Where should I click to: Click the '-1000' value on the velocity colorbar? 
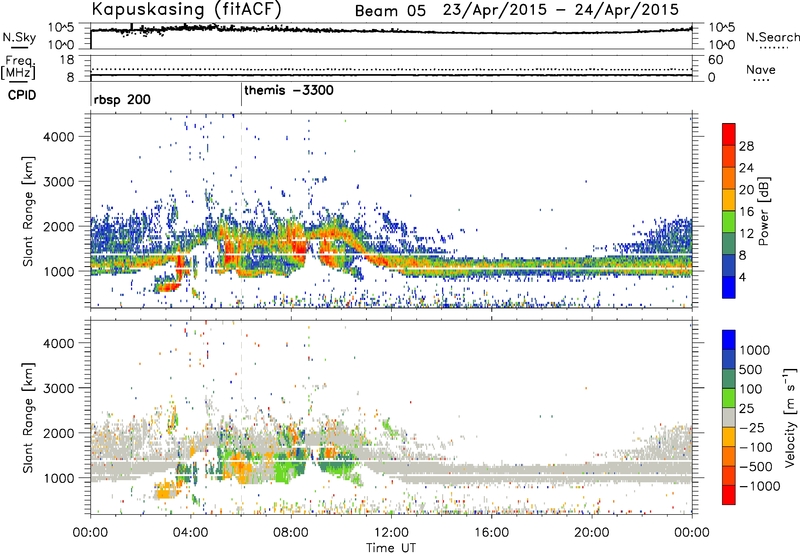[x=759, y=486]
